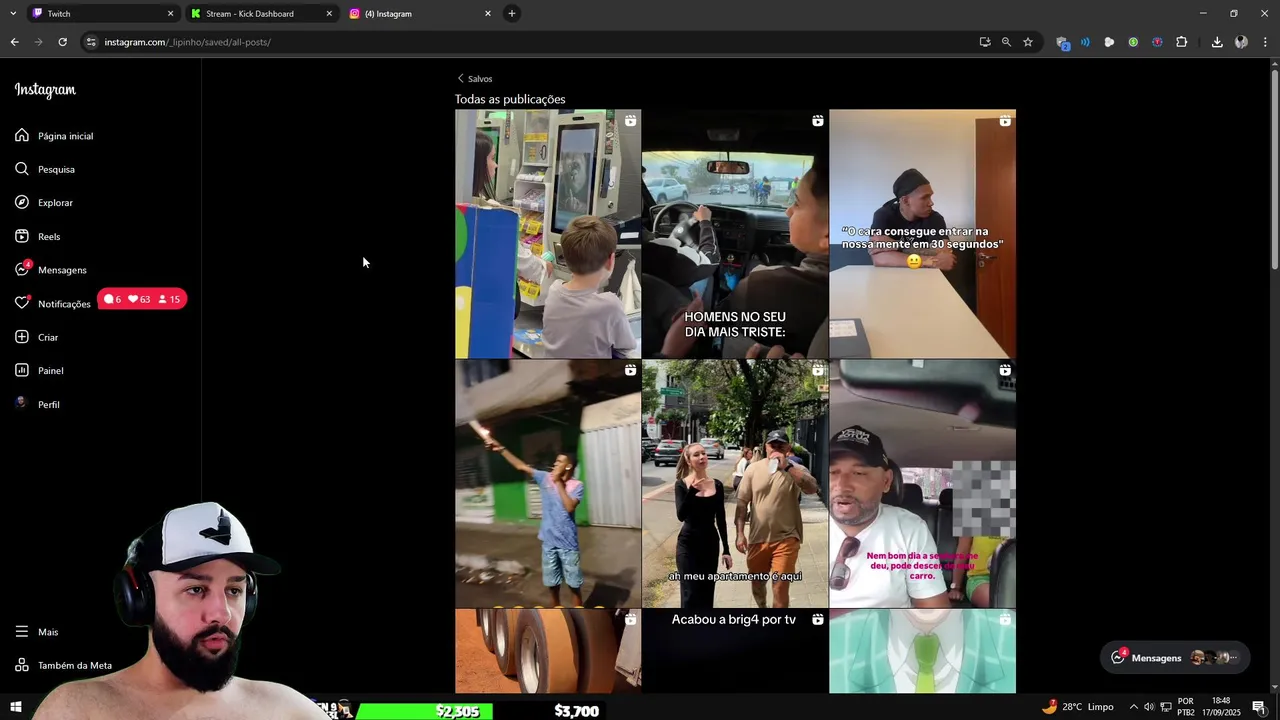Open the green cartoon suit reel
This screenshot has width=1280, height=720.
point(922,651)
